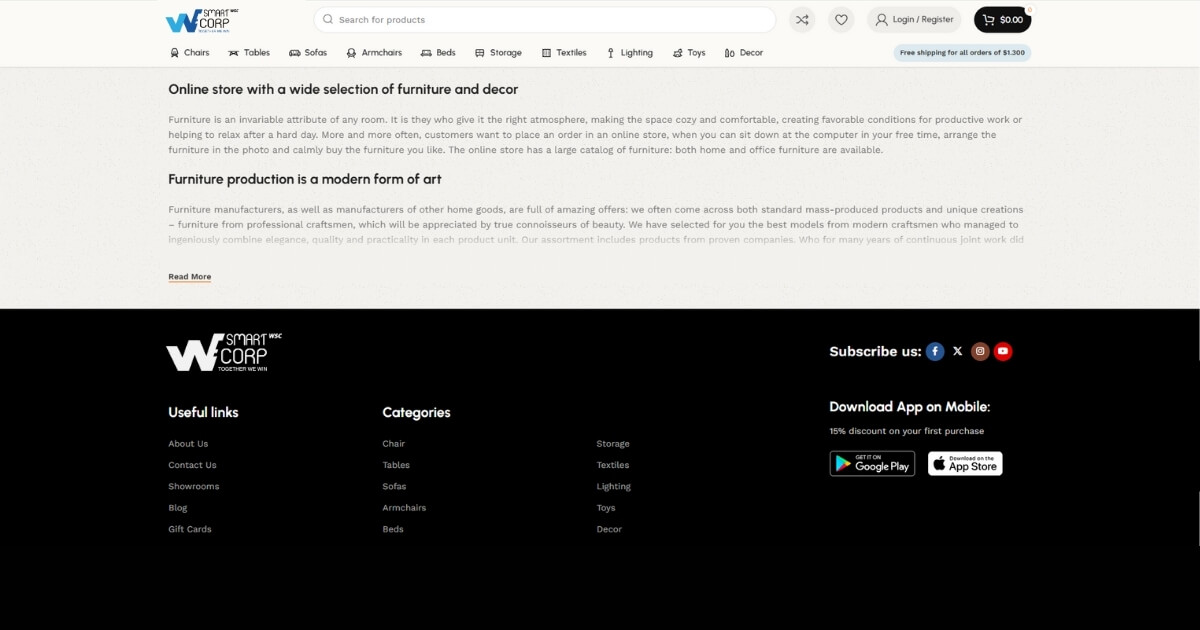This screenshot has height=630, width=1200.
Task: Open the wishlist heart icon
Action: coord(841,20)
